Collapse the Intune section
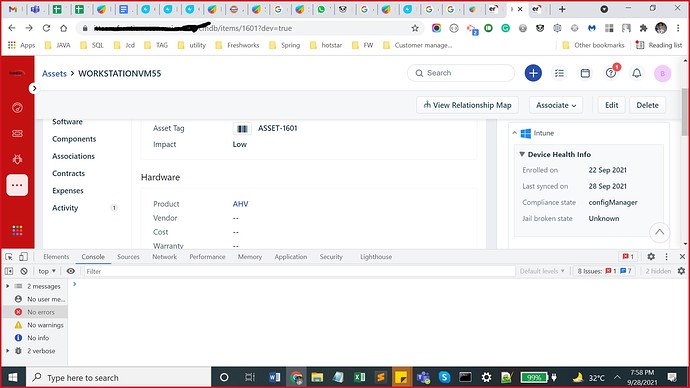 [514, 133]
